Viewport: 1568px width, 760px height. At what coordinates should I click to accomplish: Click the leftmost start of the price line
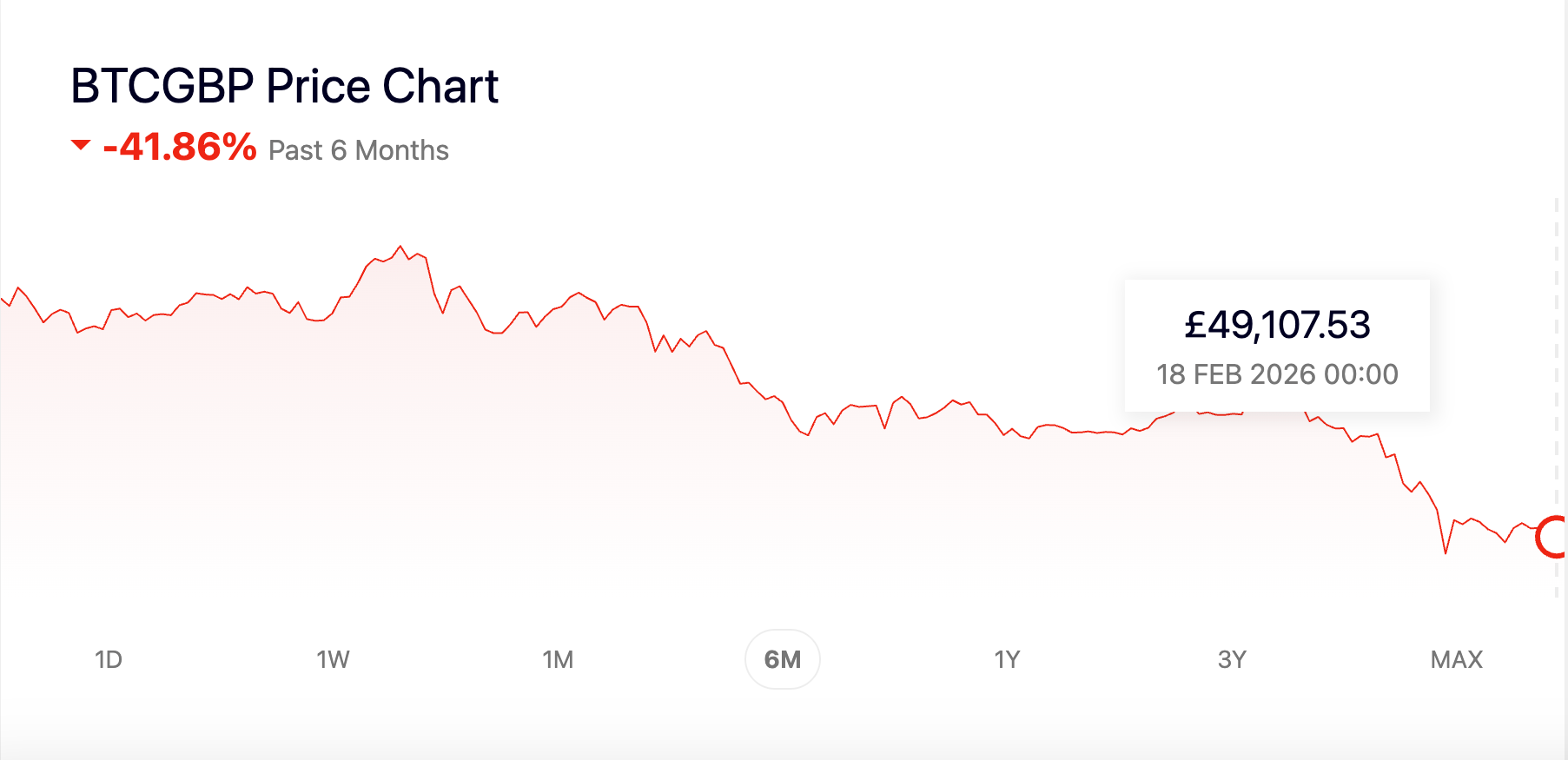3,300
